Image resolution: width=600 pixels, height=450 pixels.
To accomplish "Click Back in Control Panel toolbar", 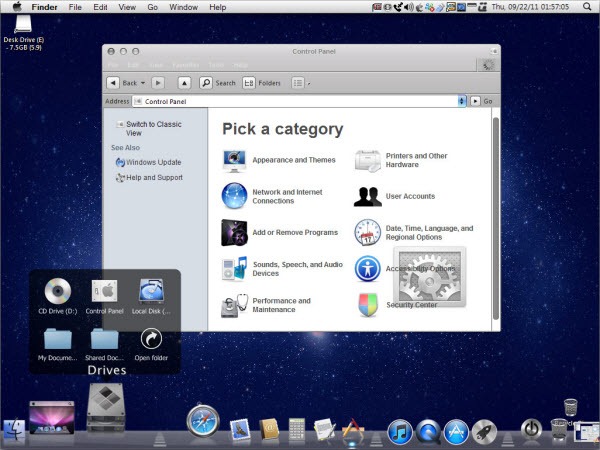I will pyautogui.click(x=122, y=83).
